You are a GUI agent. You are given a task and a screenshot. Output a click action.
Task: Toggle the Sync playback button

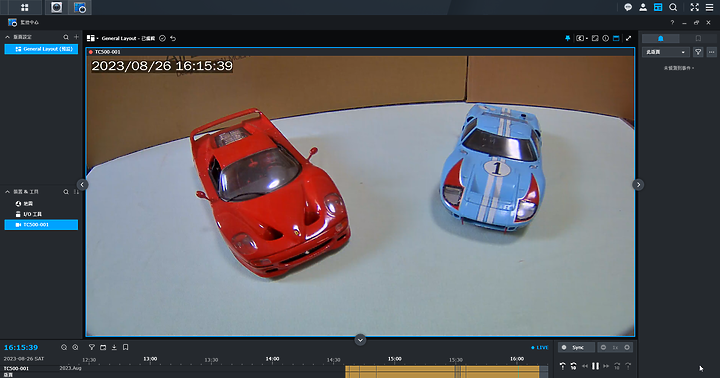[x=576, y=348]
